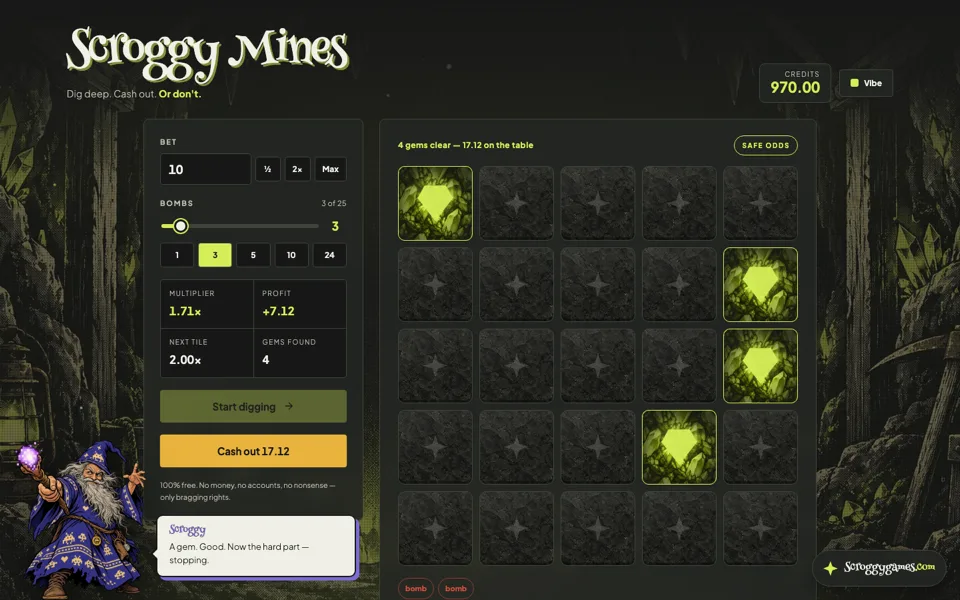Screen dimensions: 960x600
Task: Halve the bet with ½ button
Action: click(x=268, y=169)
